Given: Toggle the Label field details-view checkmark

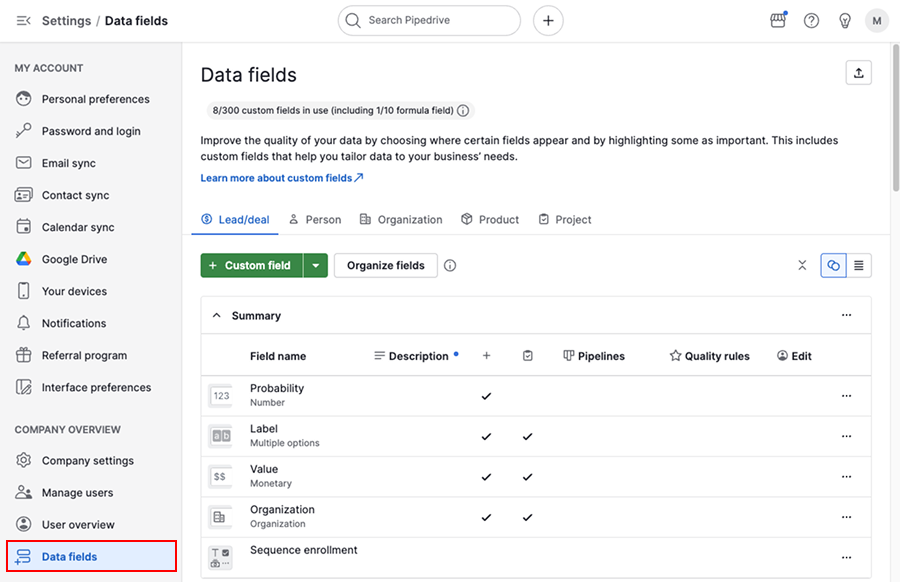Looking at the screenshot, I should pos(527,437).
